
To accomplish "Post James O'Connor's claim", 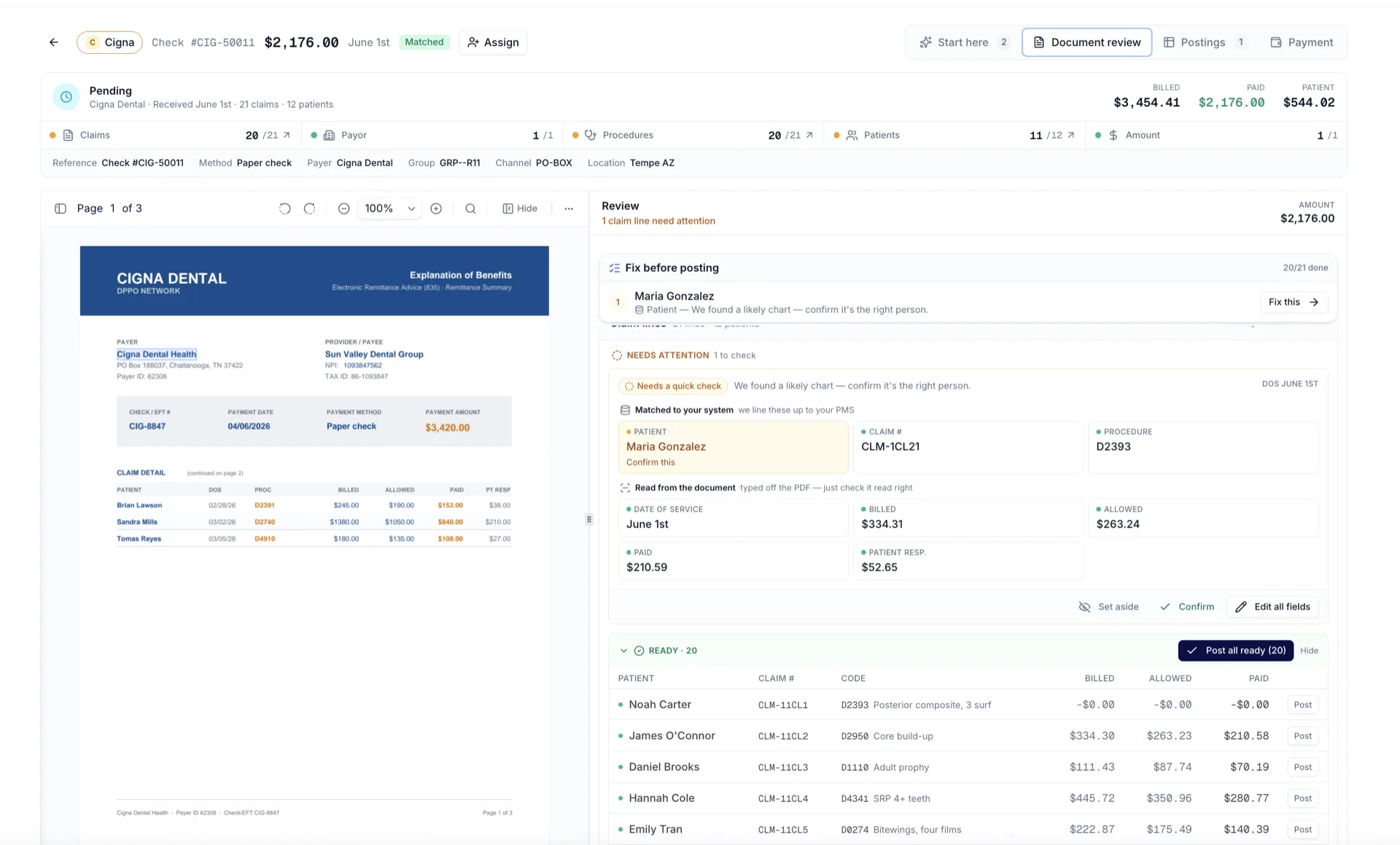I will (1302, 736).
